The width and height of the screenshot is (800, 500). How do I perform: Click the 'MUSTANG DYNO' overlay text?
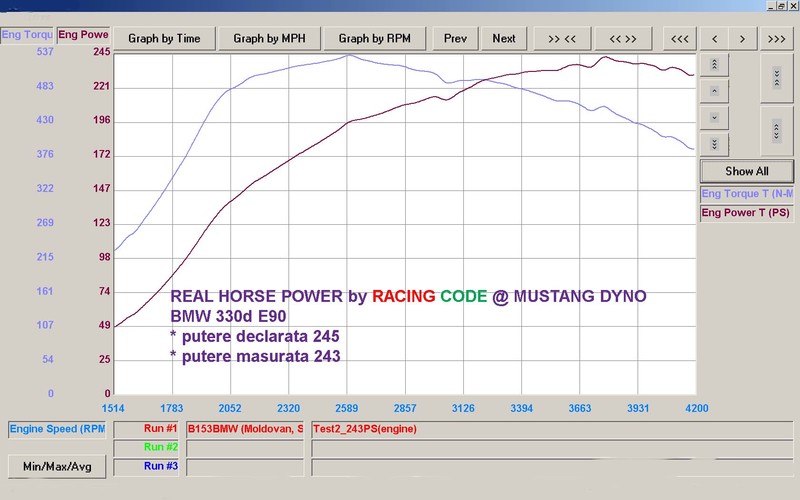tap(580, 296)
